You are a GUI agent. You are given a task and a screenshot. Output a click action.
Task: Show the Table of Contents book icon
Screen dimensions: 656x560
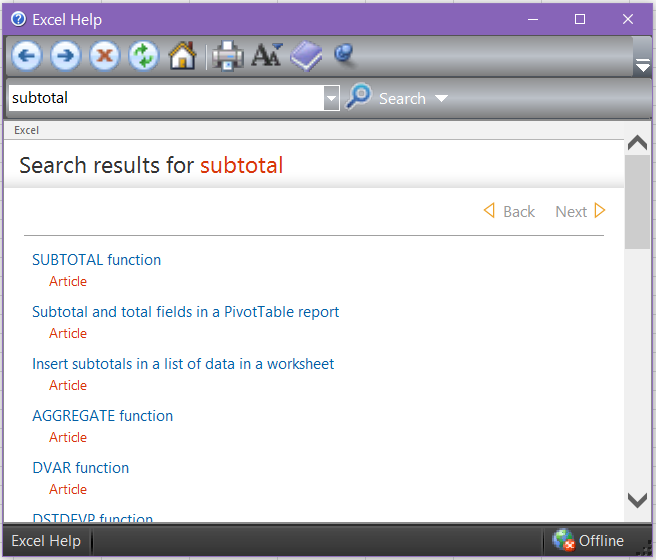tap(306, 56)
